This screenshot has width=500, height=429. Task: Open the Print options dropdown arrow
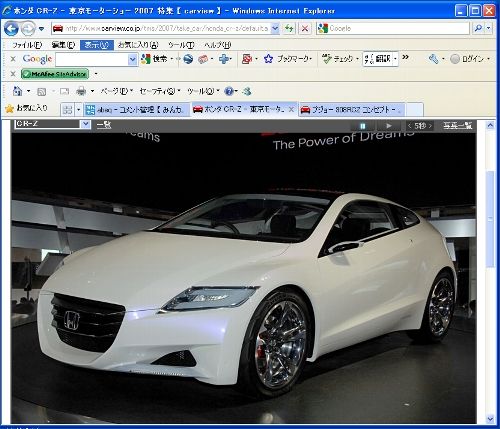point(92,91)
